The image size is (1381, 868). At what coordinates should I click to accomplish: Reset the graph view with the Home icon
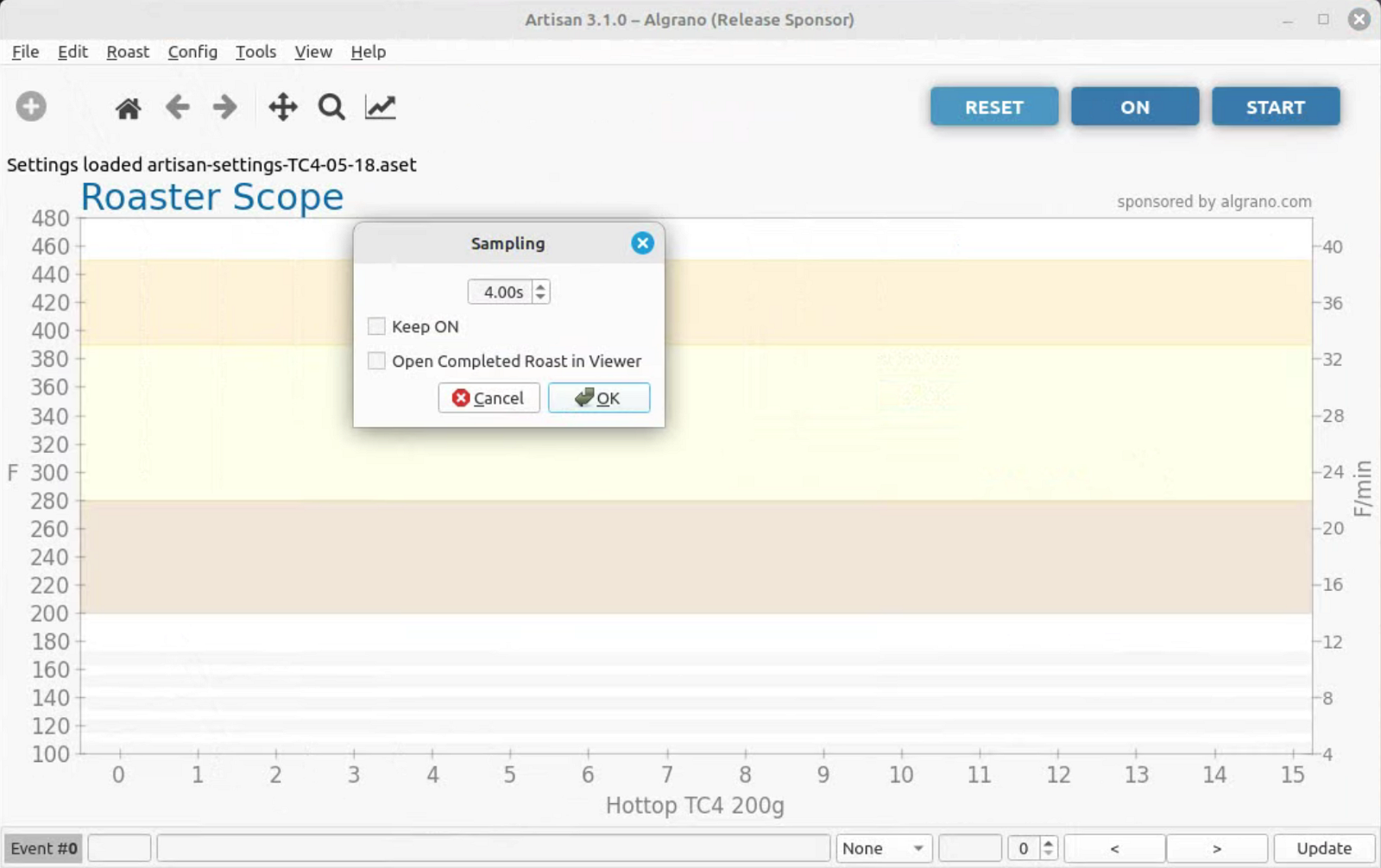[129, 108]
